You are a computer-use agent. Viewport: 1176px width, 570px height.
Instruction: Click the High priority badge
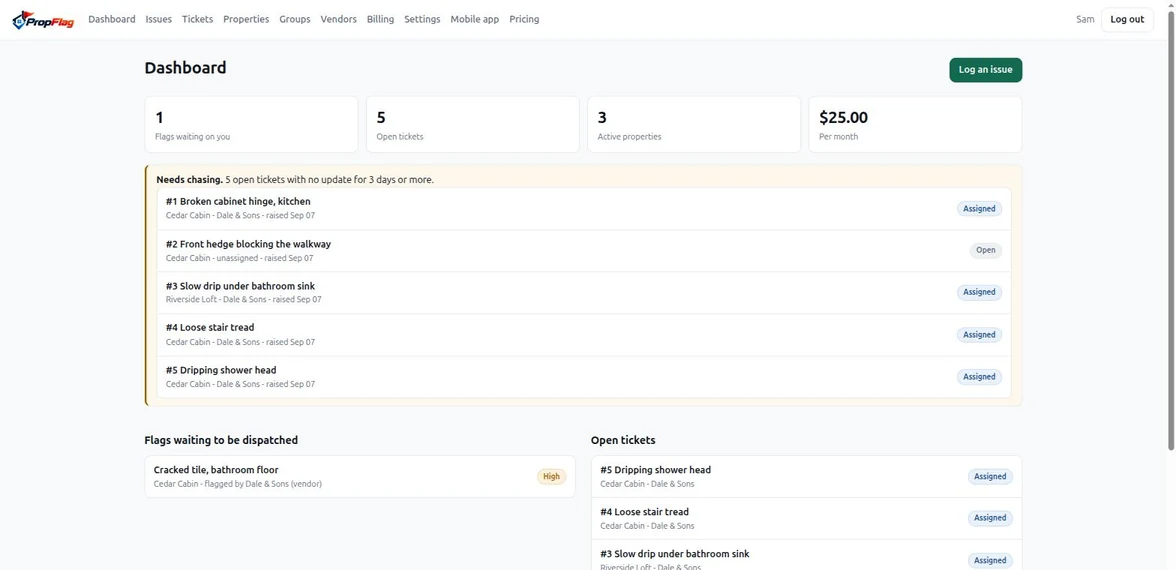click(x=551, y=476)
